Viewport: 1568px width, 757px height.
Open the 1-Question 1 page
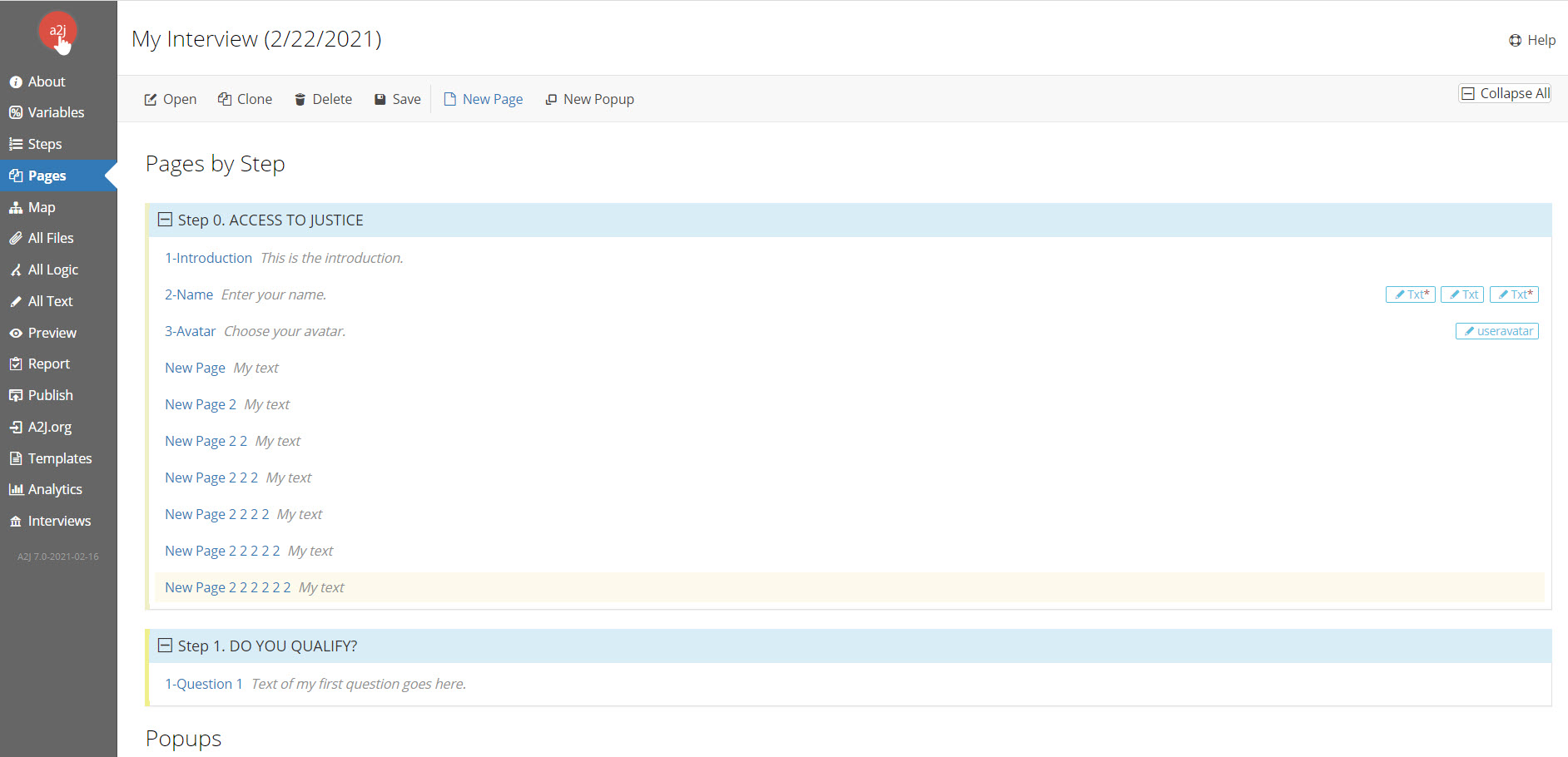[x=204, y=684]
